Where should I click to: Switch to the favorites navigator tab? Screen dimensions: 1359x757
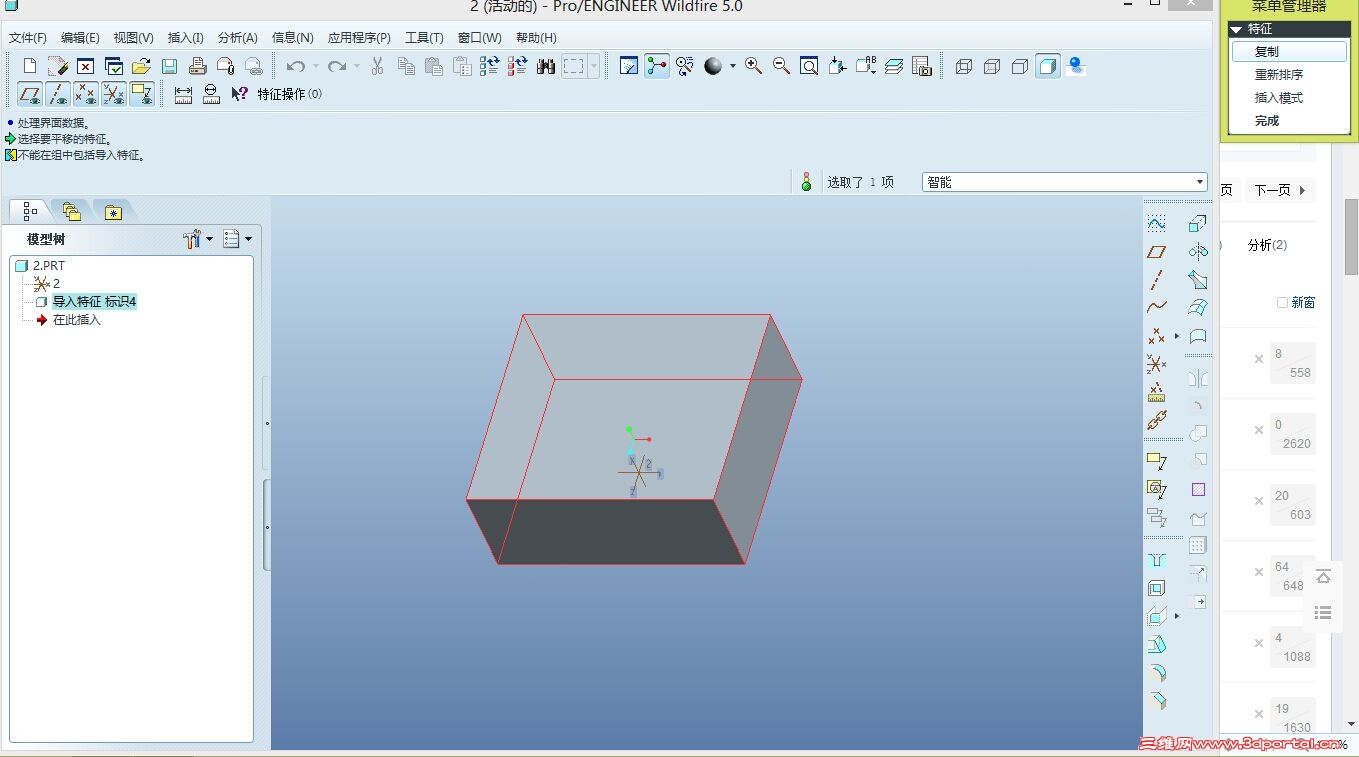pos(113,211)
